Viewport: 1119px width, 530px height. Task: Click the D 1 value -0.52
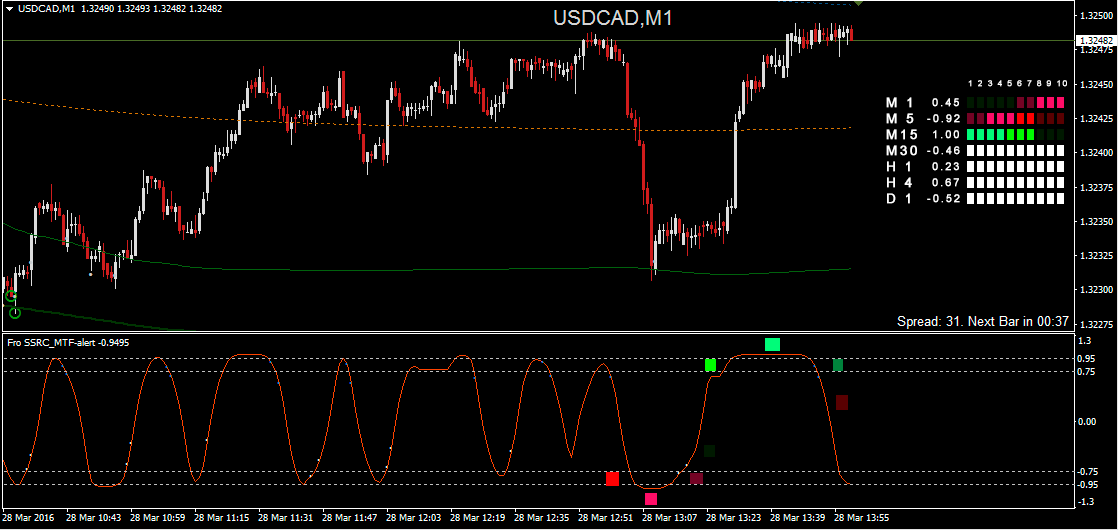click(943, 198)
